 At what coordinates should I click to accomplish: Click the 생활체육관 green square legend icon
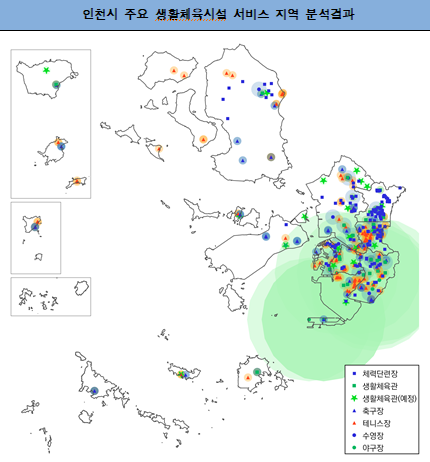[x=354, y=386]
